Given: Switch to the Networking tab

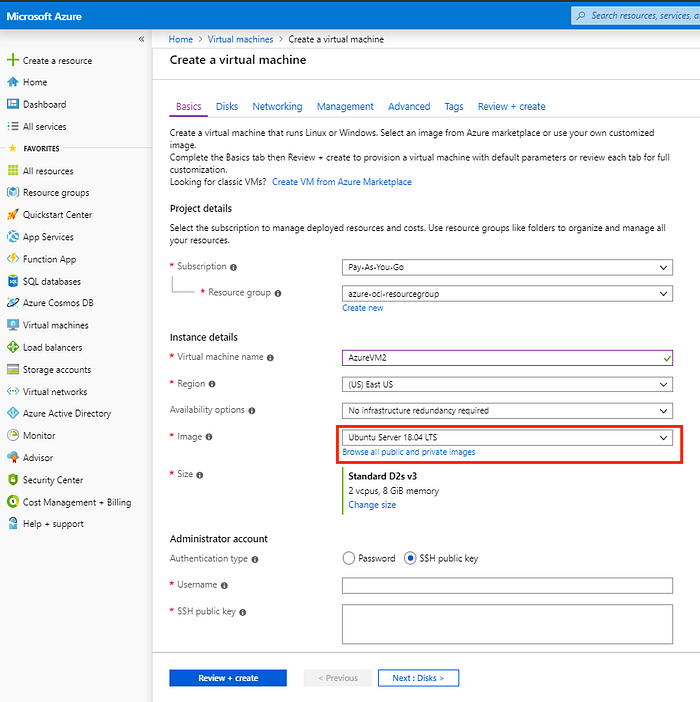Looking at the screenshot, I should 277,107.
